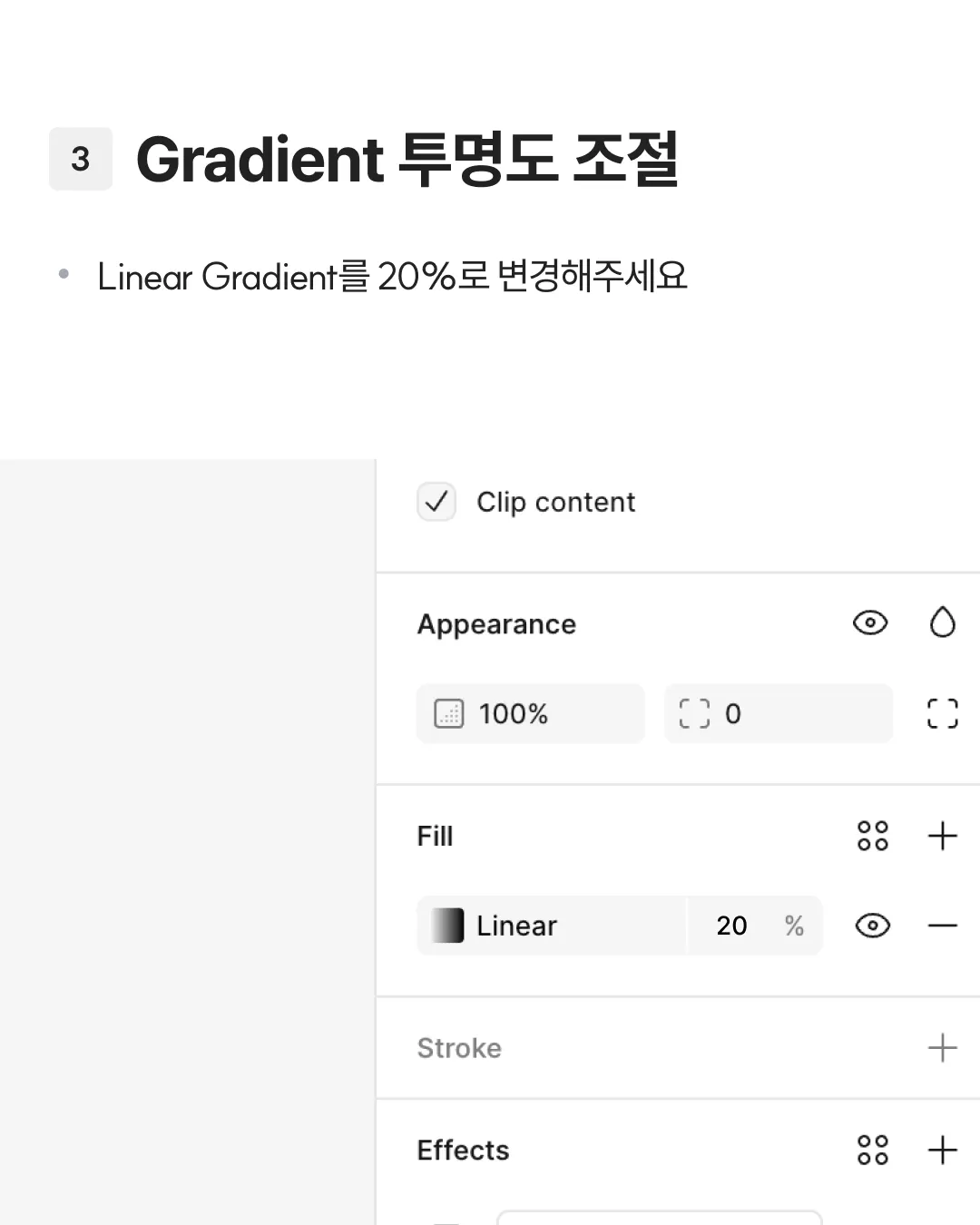Click the layer opacity 100% field

click(531, 714)
